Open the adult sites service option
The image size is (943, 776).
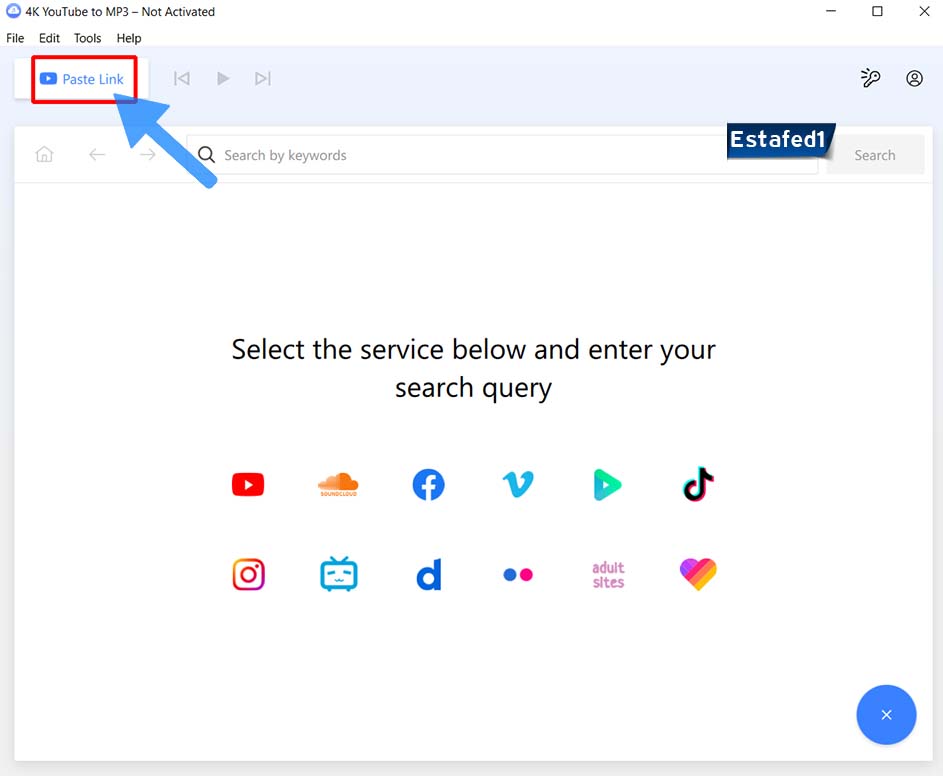point(607,573)
